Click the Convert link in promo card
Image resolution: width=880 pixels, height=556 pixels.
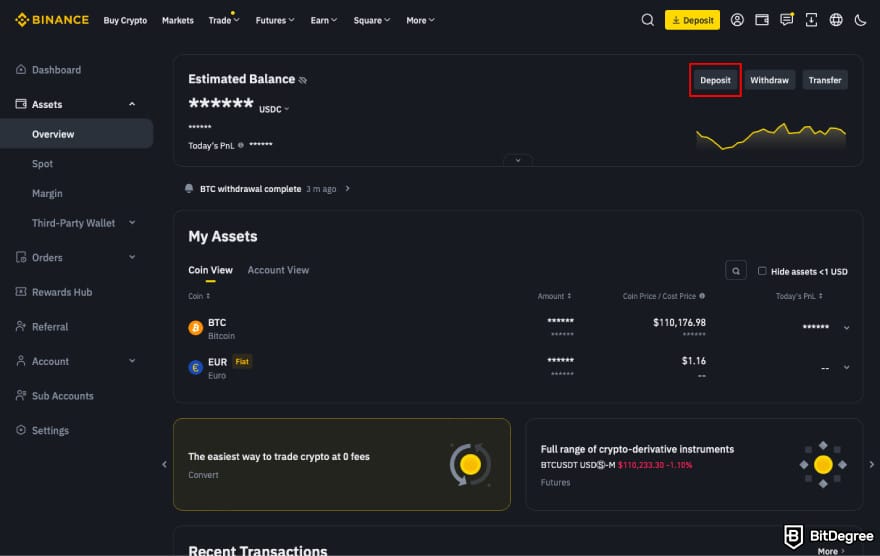click(x=203, y=475)
